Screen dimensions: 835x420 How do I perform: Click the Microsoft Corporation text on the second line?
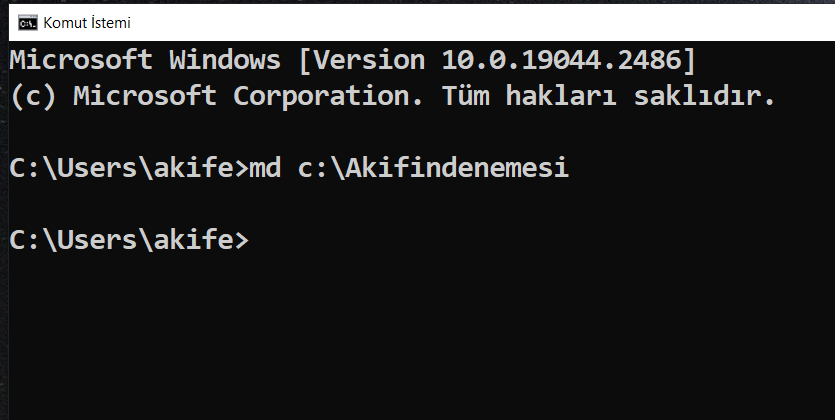[x=248, y=96]
